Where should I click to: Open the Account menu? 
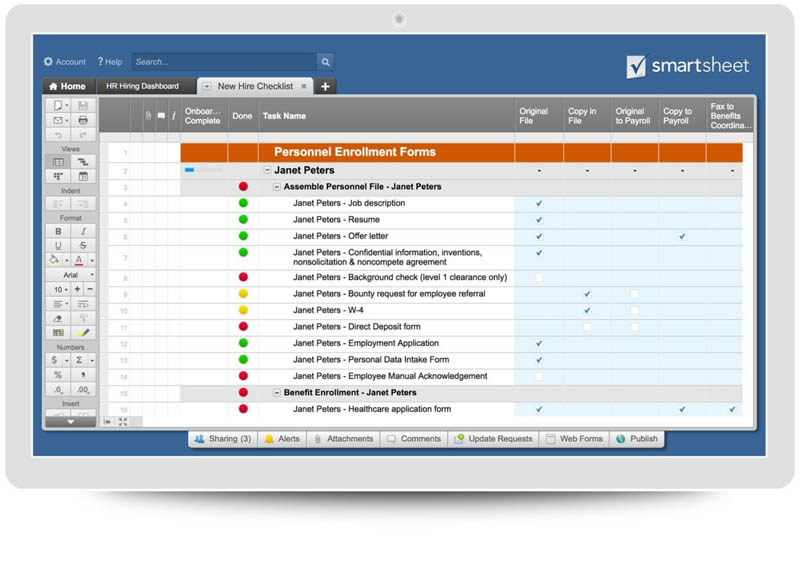pos(65,62)
